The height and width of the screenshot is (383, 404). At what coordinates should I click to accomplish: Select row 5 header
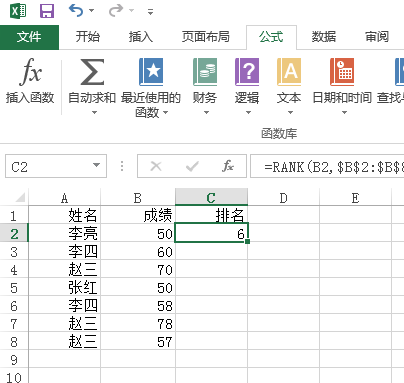pos(14,288)
